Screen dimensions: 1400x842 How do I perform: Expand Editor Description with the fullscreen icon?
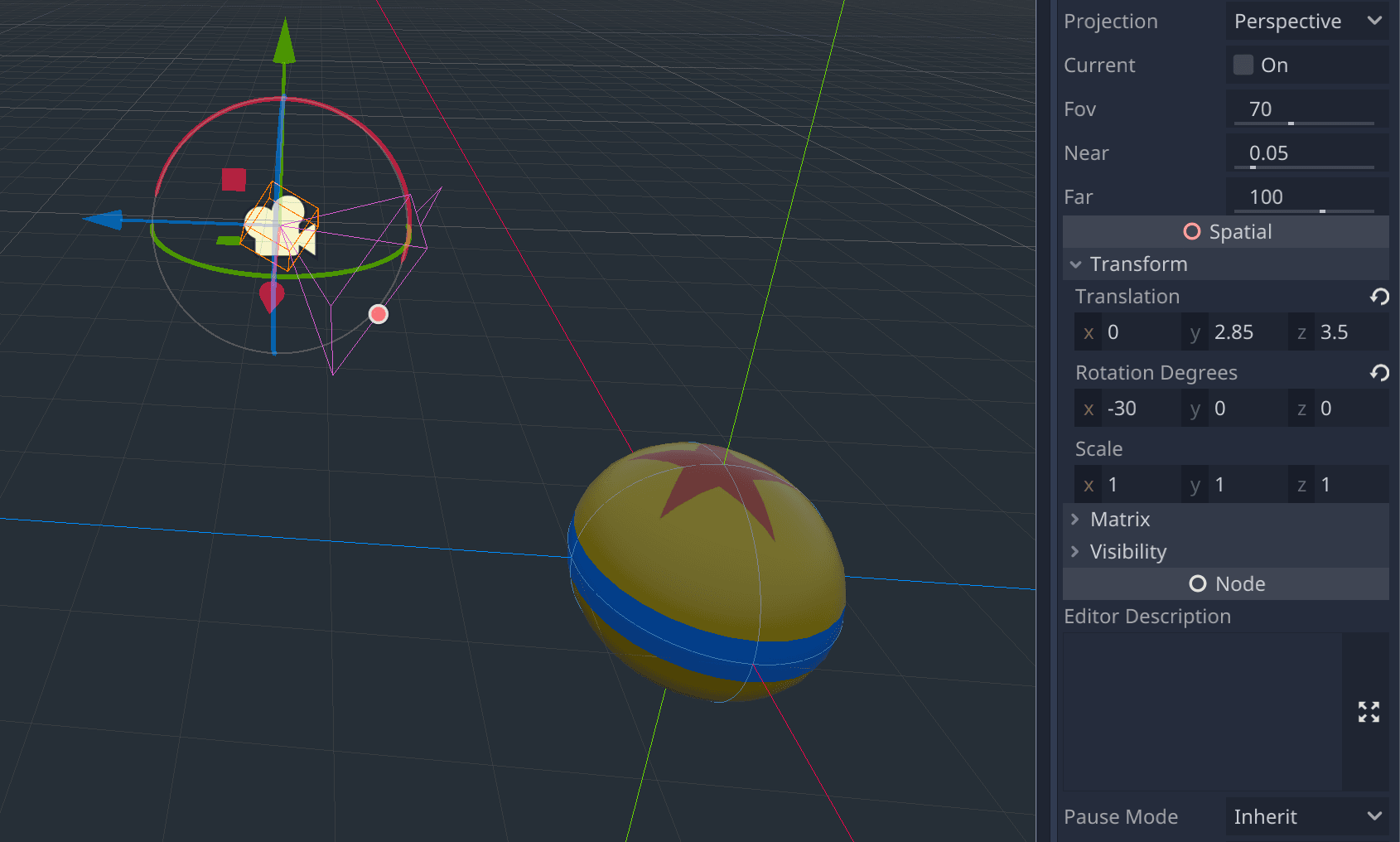tap(1369, 712)
